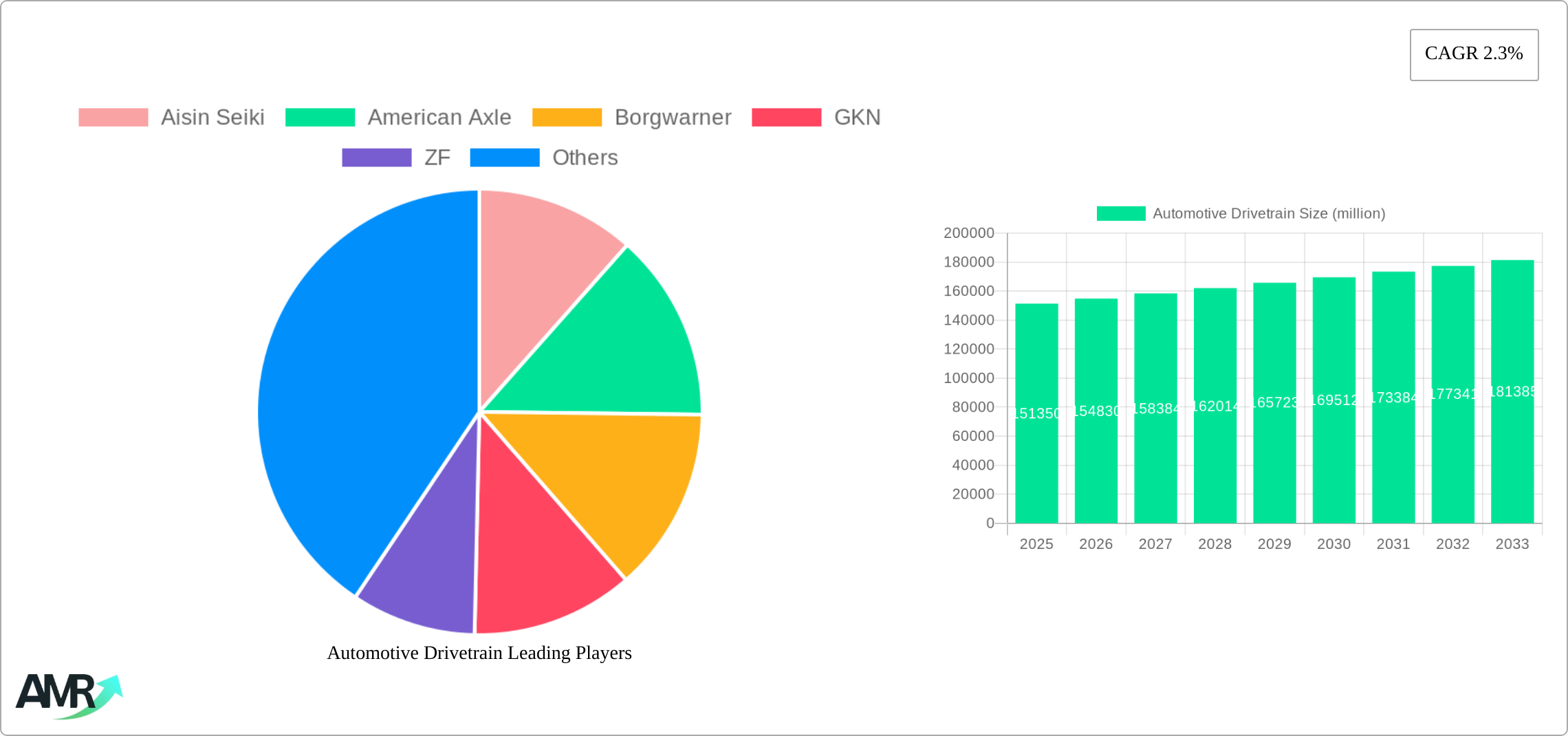Click the American Axle legend label
This screenshot has width=1568, height=736.
tap(441, 117)
